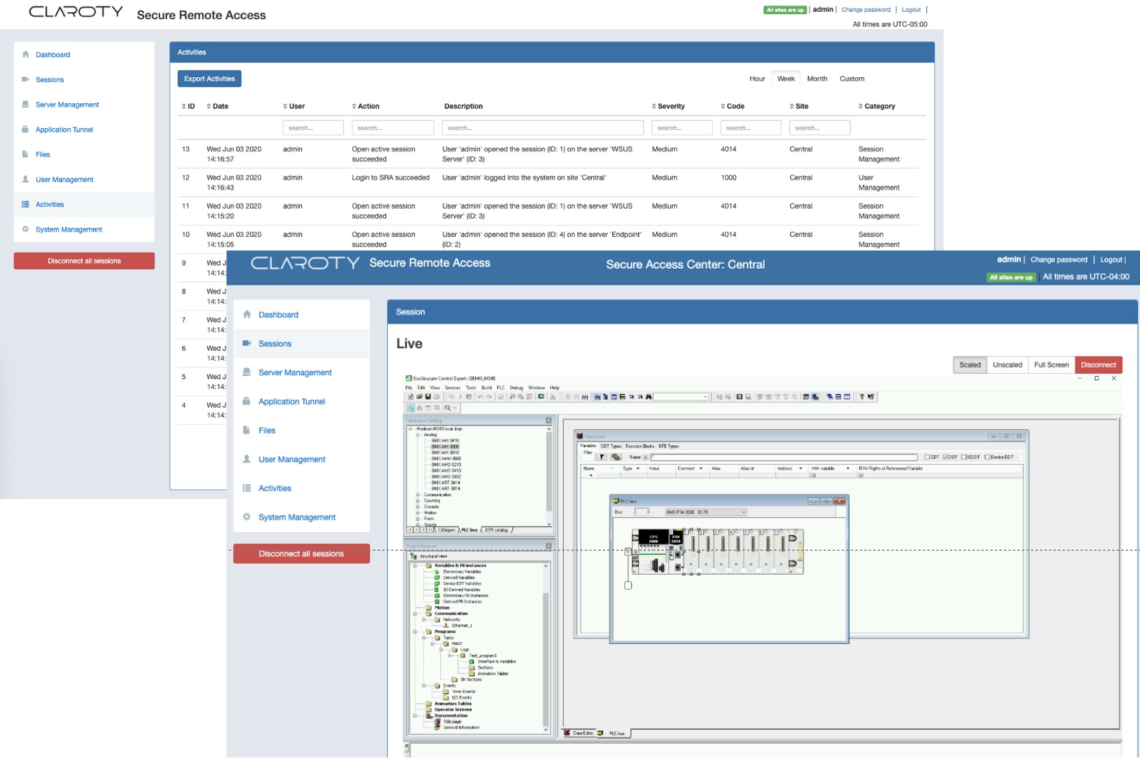Click the User search field in Activities table
The width and height of the screenshot is (1140, 758).
coord(313,128)
